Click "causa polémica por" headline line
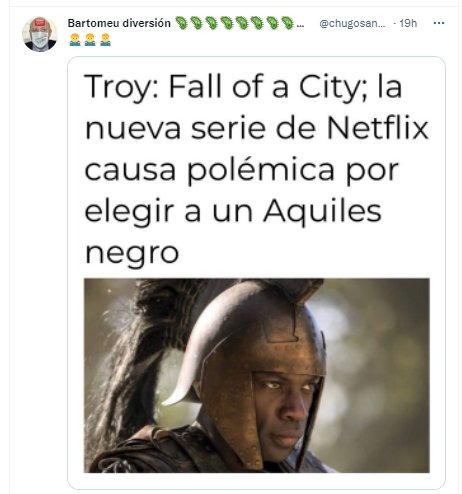 coord(242,171)
